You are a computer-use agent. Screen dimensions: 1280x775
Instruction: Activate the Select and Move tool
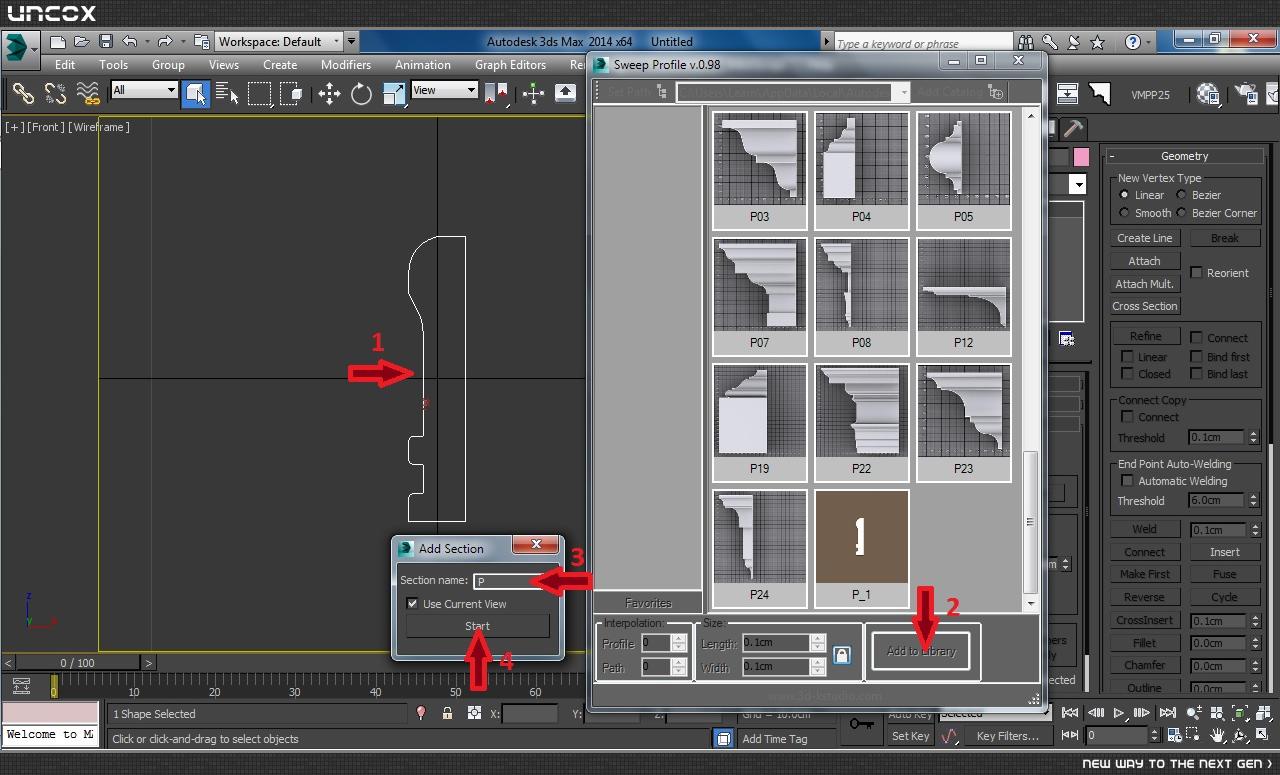(x=329, y=94)
